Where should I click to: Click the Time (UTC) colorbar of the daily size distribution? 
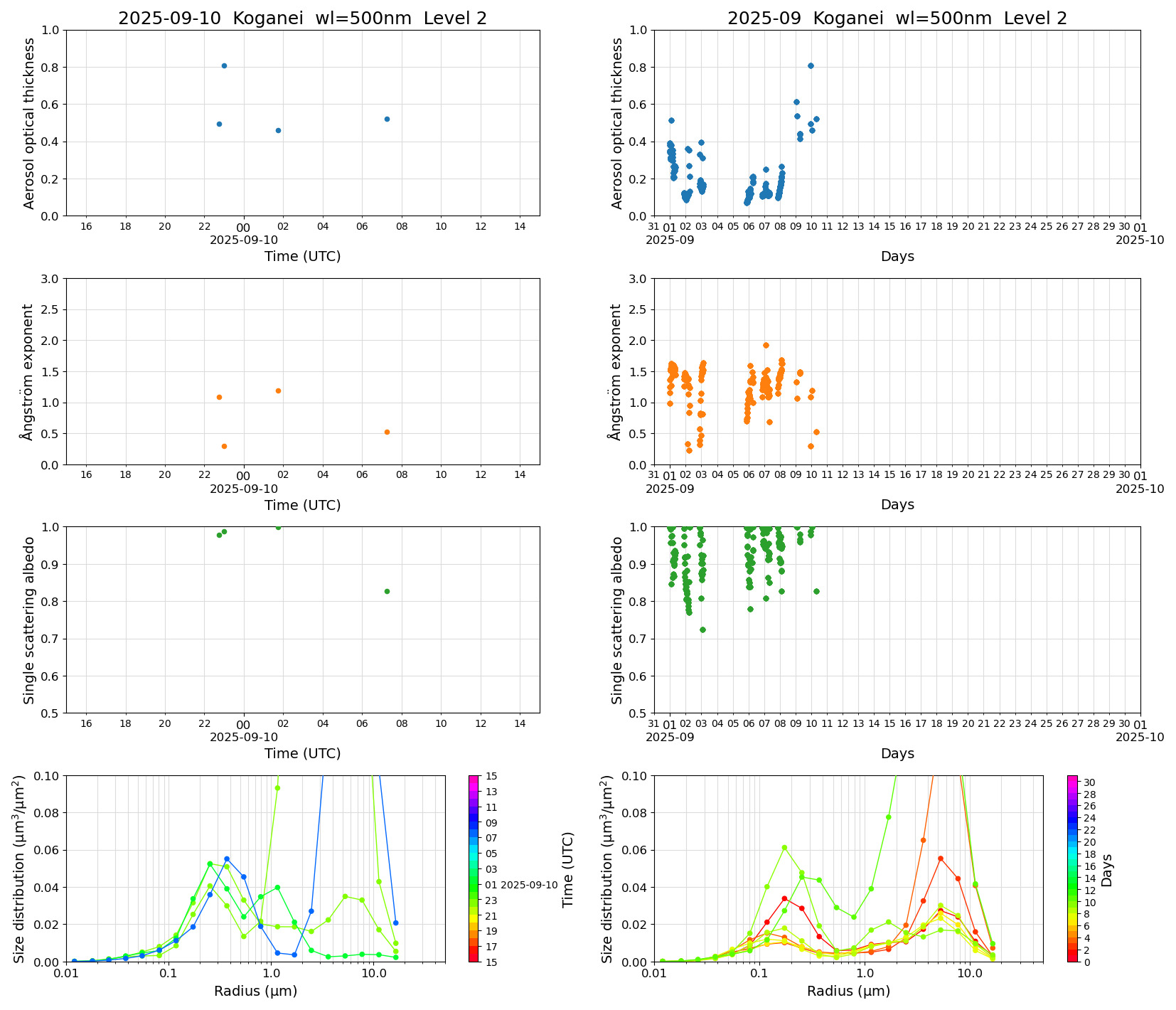[474, 868]
